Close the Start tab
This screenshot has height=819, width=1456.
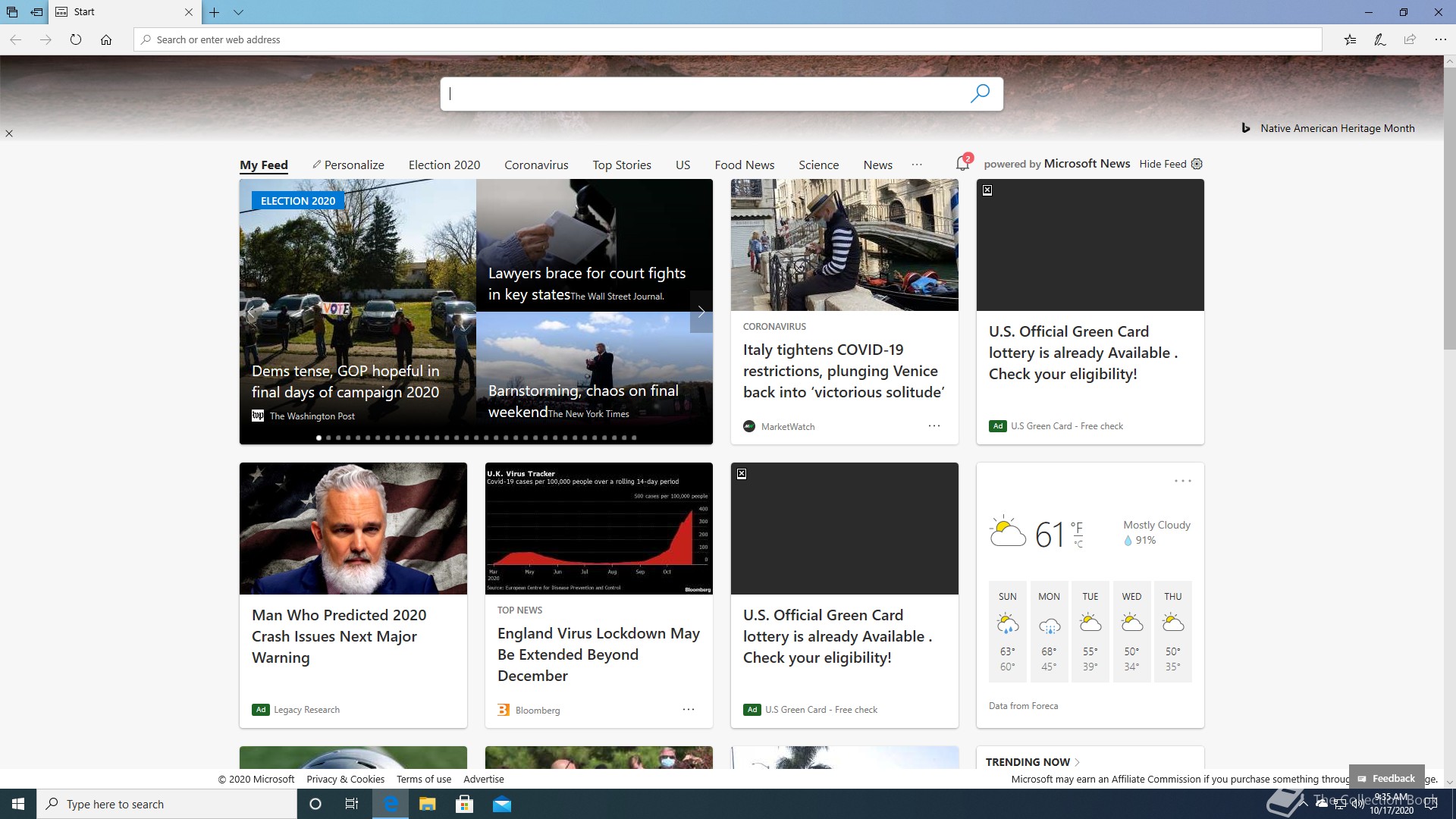click(189, 12)
